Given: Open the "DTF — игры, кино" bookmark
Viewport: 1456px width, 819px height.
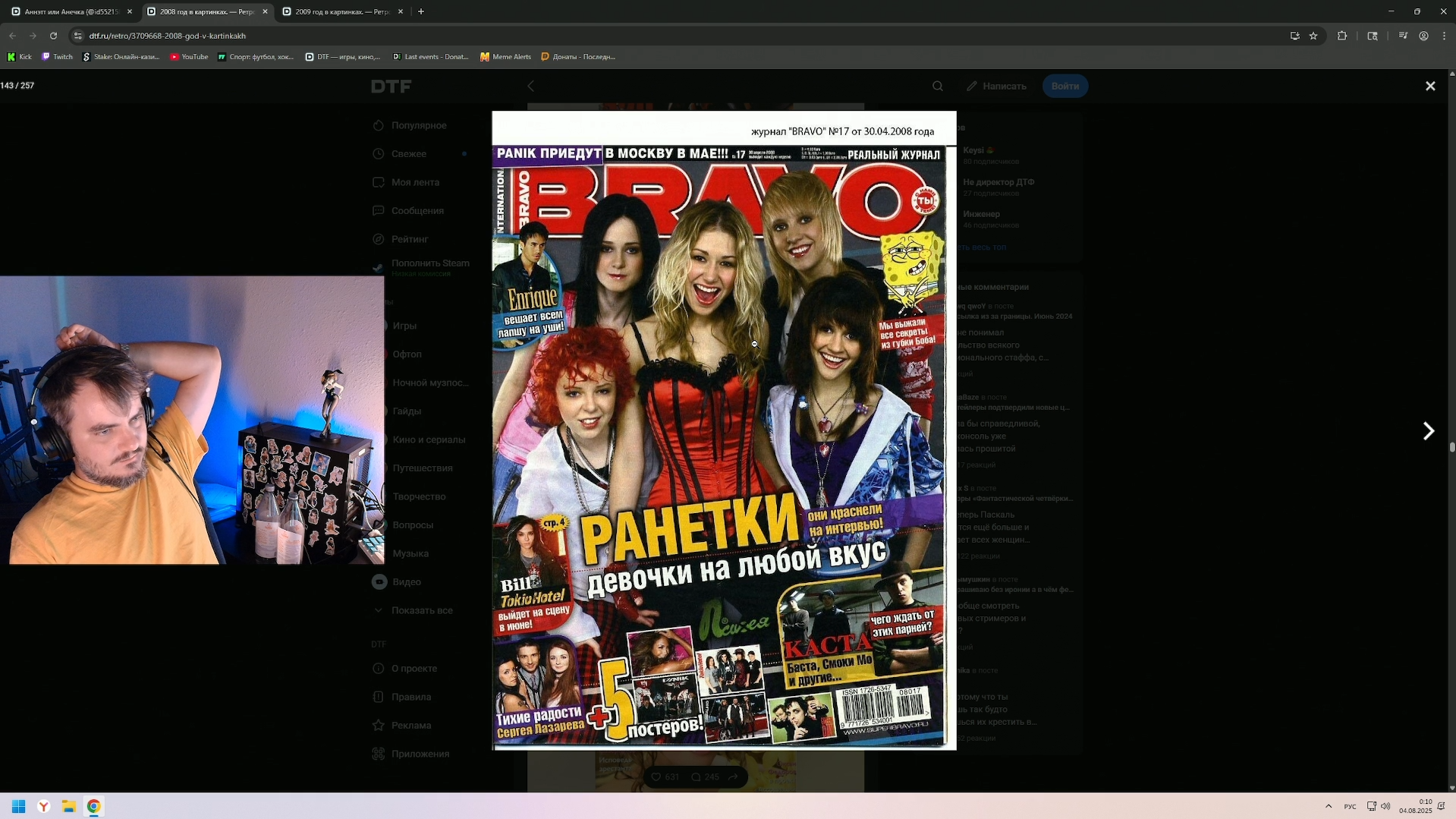Looking at the screenshot, I should click(x=343, y=57).
